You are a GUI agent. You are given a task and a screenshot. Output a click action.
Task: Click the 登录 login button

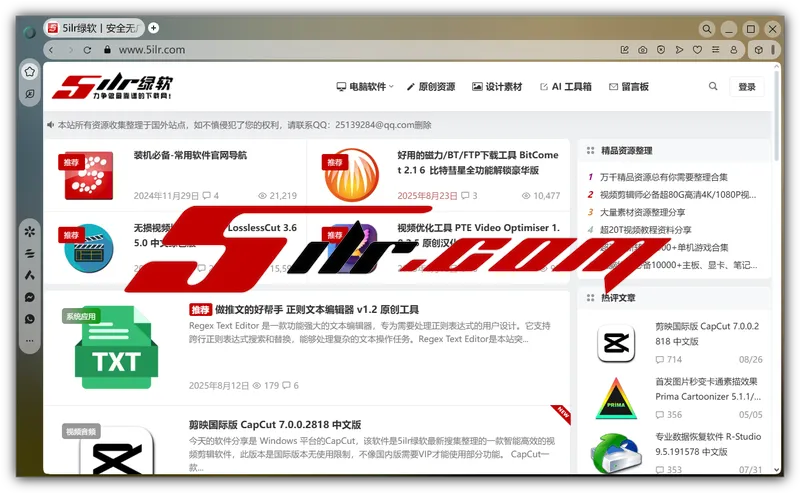[746, 87]
